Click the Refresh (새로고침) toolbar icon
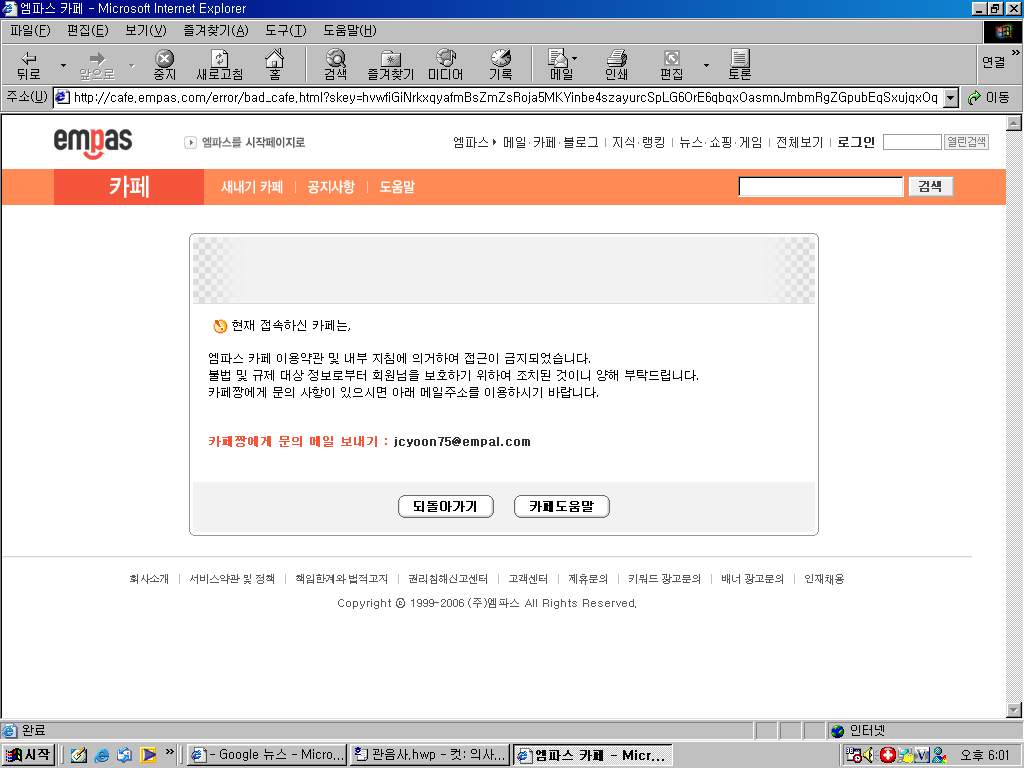The image size is (1024, 768). (x=219, y=65)
